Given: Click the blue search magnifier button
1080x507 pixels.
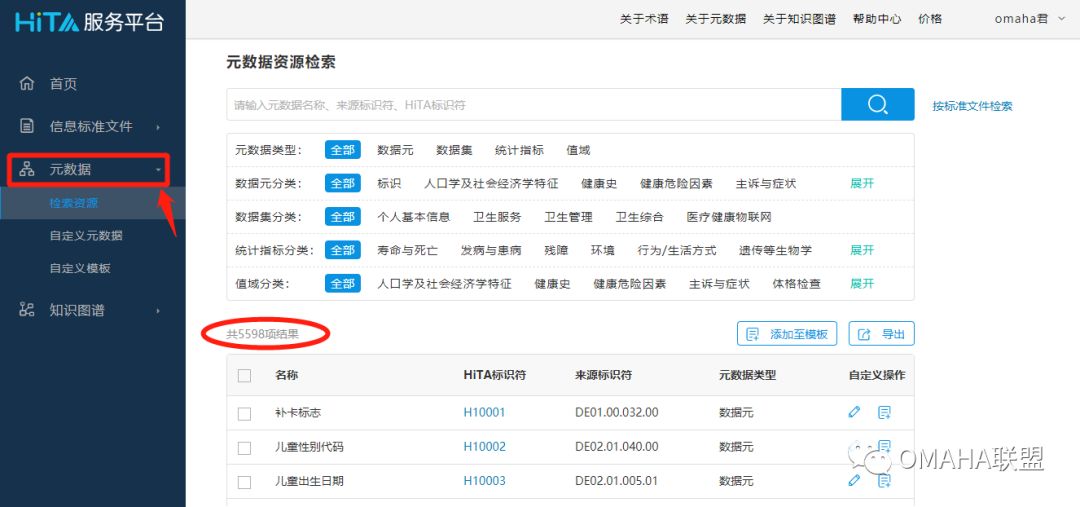Looking at the screenshot, I should point(877,105).
